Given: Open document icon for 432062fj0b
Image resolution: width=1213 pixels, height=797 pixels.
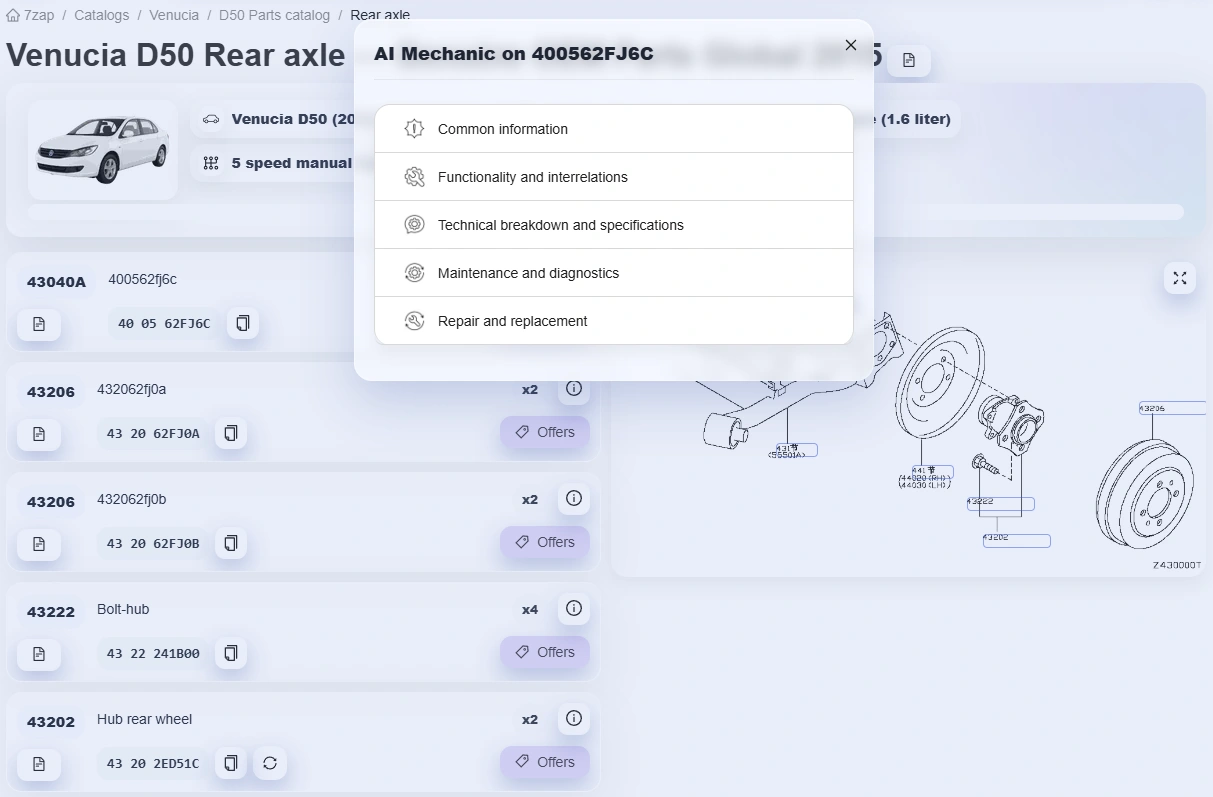Looking at the screenshot, I should [39, 544].
